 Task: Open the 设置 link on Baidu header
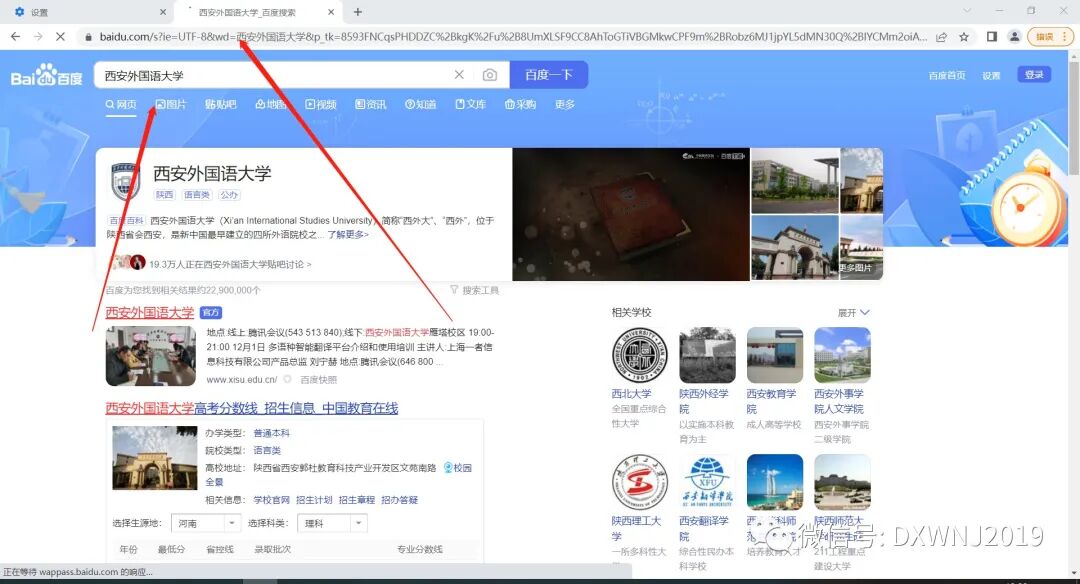tap(991, 76)
